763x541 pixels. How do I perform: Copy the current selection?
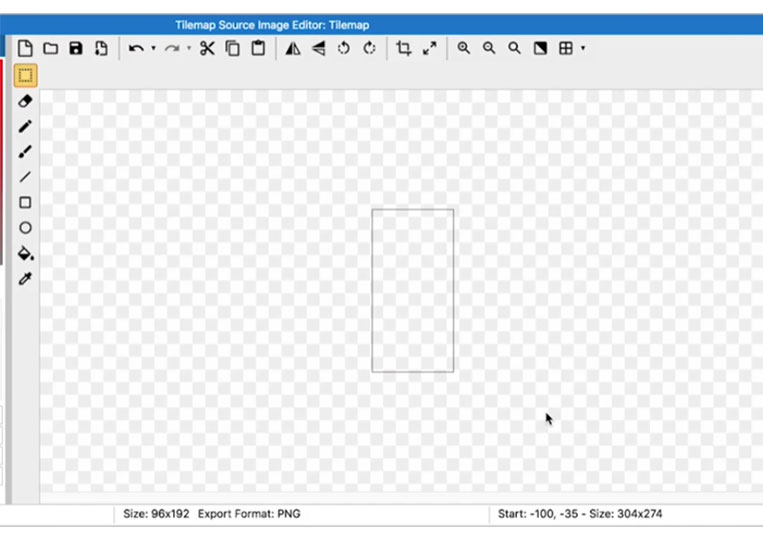tap(233, 48)
